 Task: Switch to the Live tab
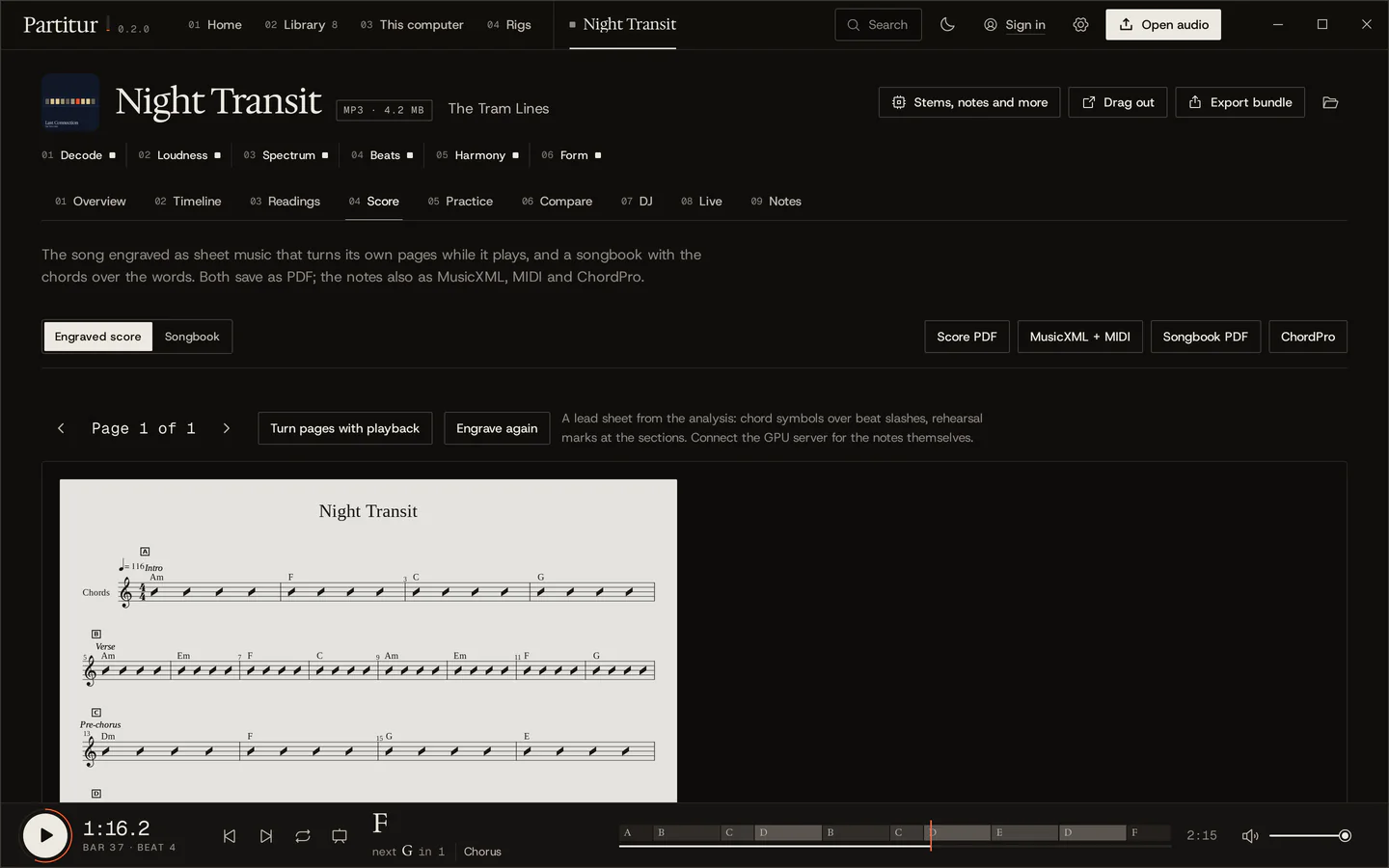click(x=701, y=202)
